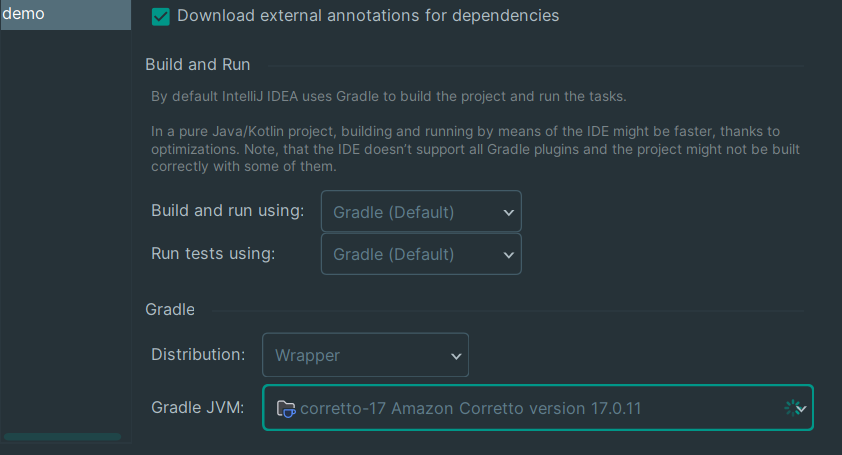Expand Gradle JVM dropdown arrow
Image resolution: width=842 pixels, height=455 pixels.
click(x=802, y=408)
